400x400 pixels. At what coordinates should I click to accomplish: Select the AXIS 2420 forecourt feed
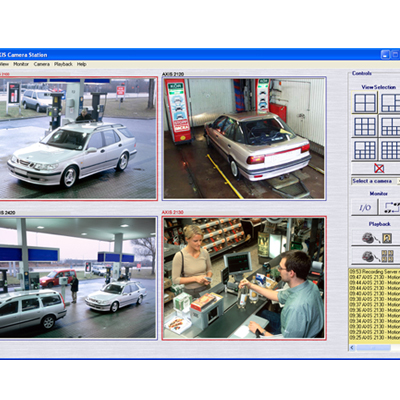78,278
